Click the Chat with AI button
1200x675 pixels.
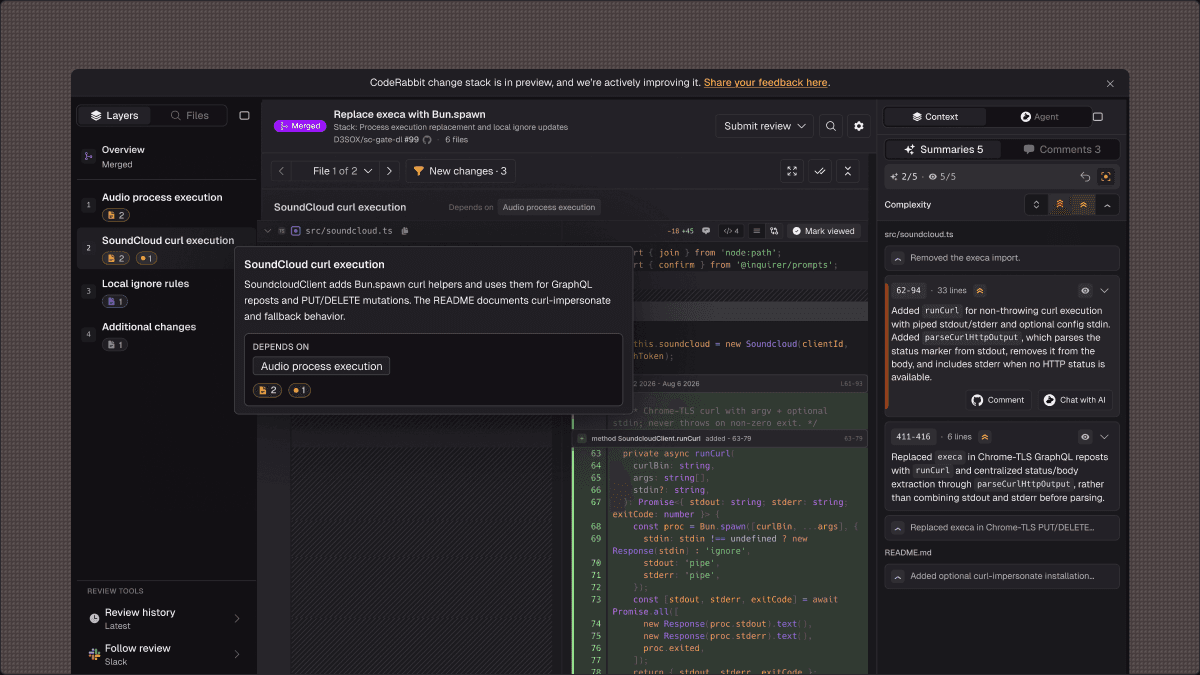1075,400
